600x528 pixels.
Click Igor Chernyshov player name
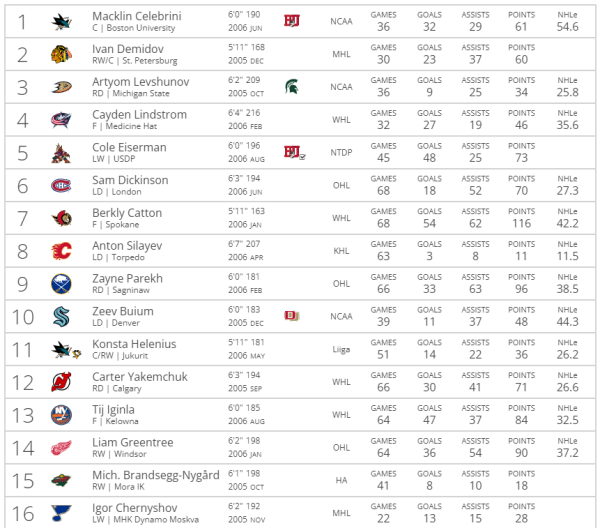pyautogui.click(x=135, y=508)
